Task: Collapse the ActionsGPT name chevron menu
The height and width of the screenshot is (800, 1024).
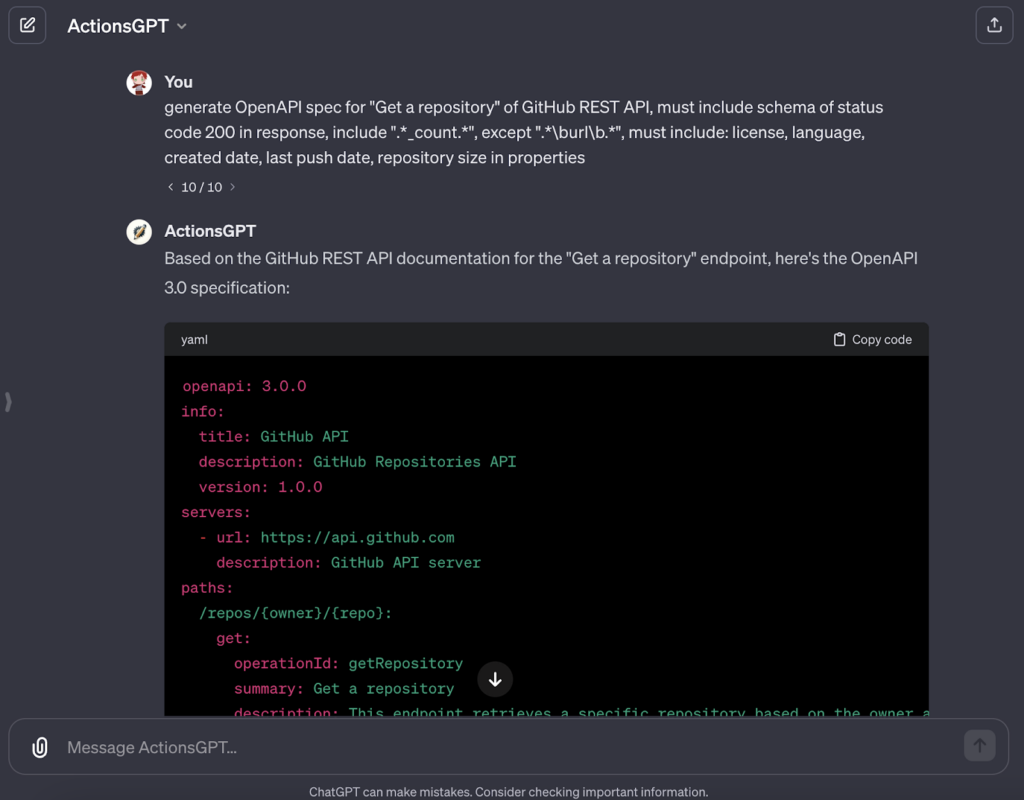Action: tap(181, 27)
